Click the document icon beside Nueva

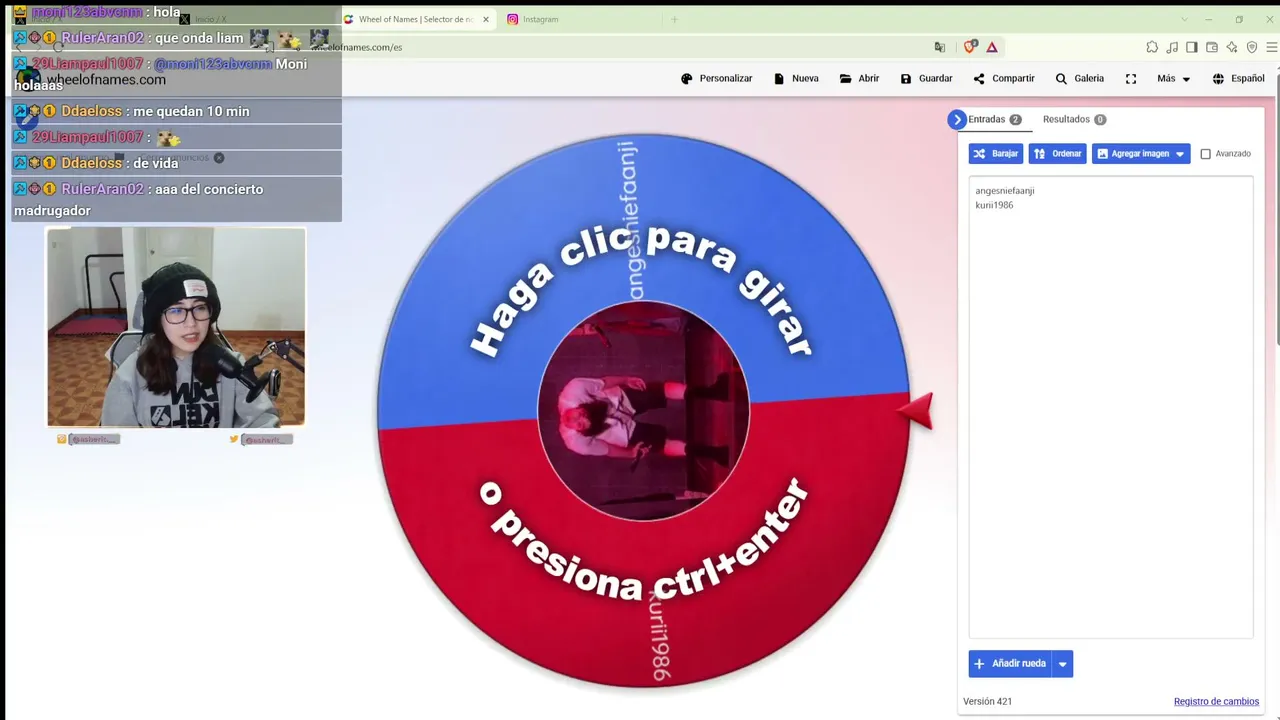click(779, 79)
